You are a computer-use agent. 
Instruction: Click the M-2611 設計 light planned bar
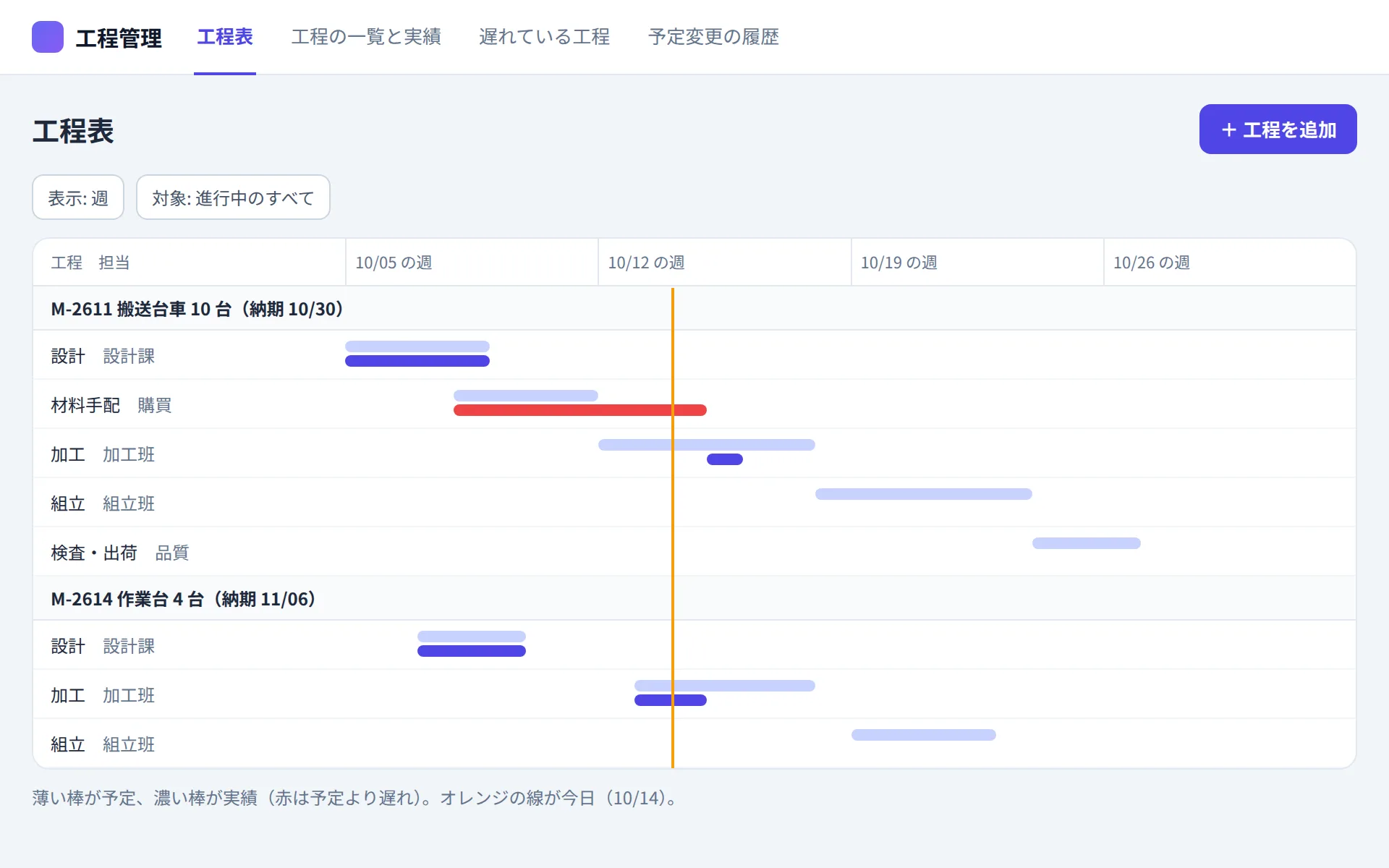417,346
